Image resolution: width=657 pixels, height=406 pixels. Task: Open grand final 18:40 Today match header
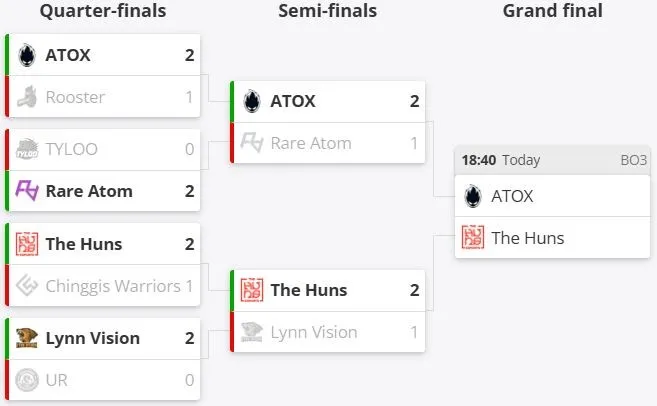coord(553,160)
